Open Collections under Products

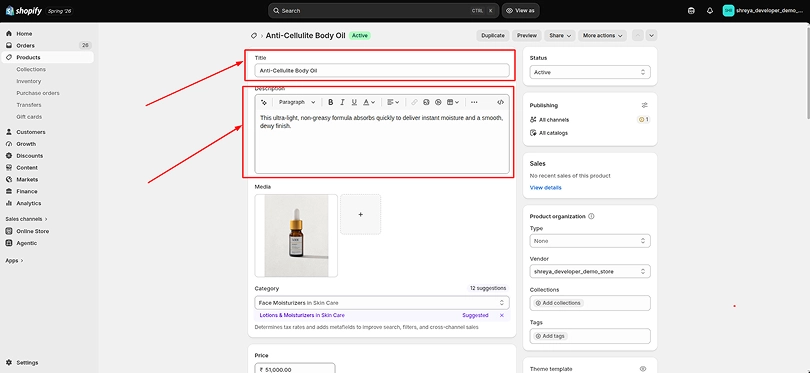coord(31,69)
